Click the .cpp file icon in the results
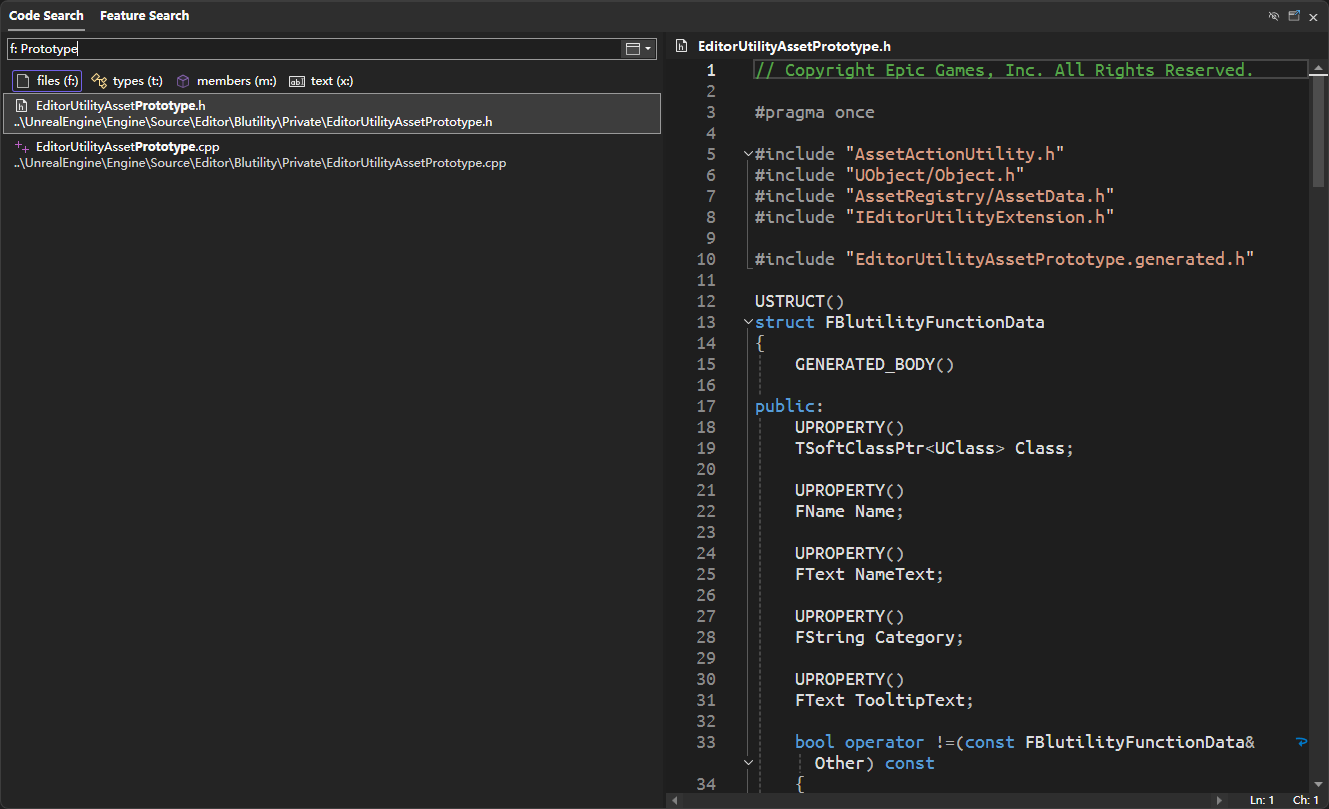The height and width of the screenshot is (809, 1329). 21,146
